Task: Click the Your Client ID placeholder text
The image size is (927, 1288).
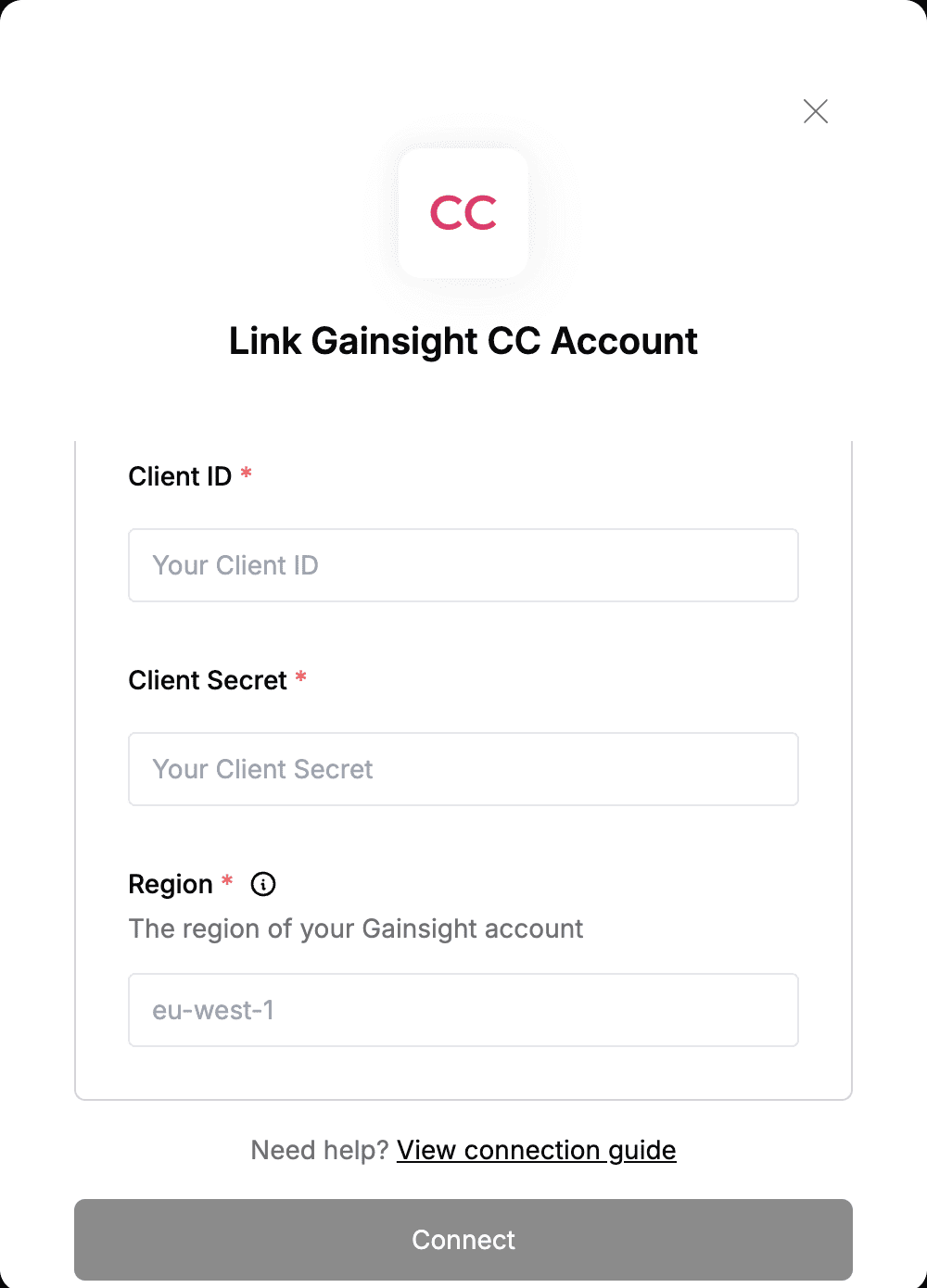Action: click(235, 565)
